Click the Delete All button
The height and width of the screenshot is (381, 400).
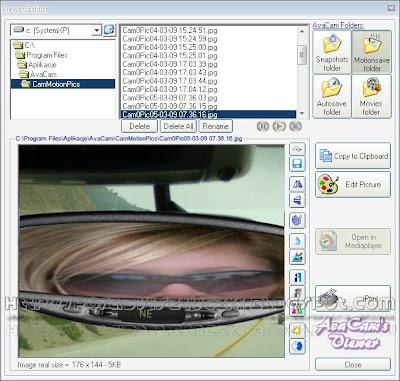tap(178, 126)
